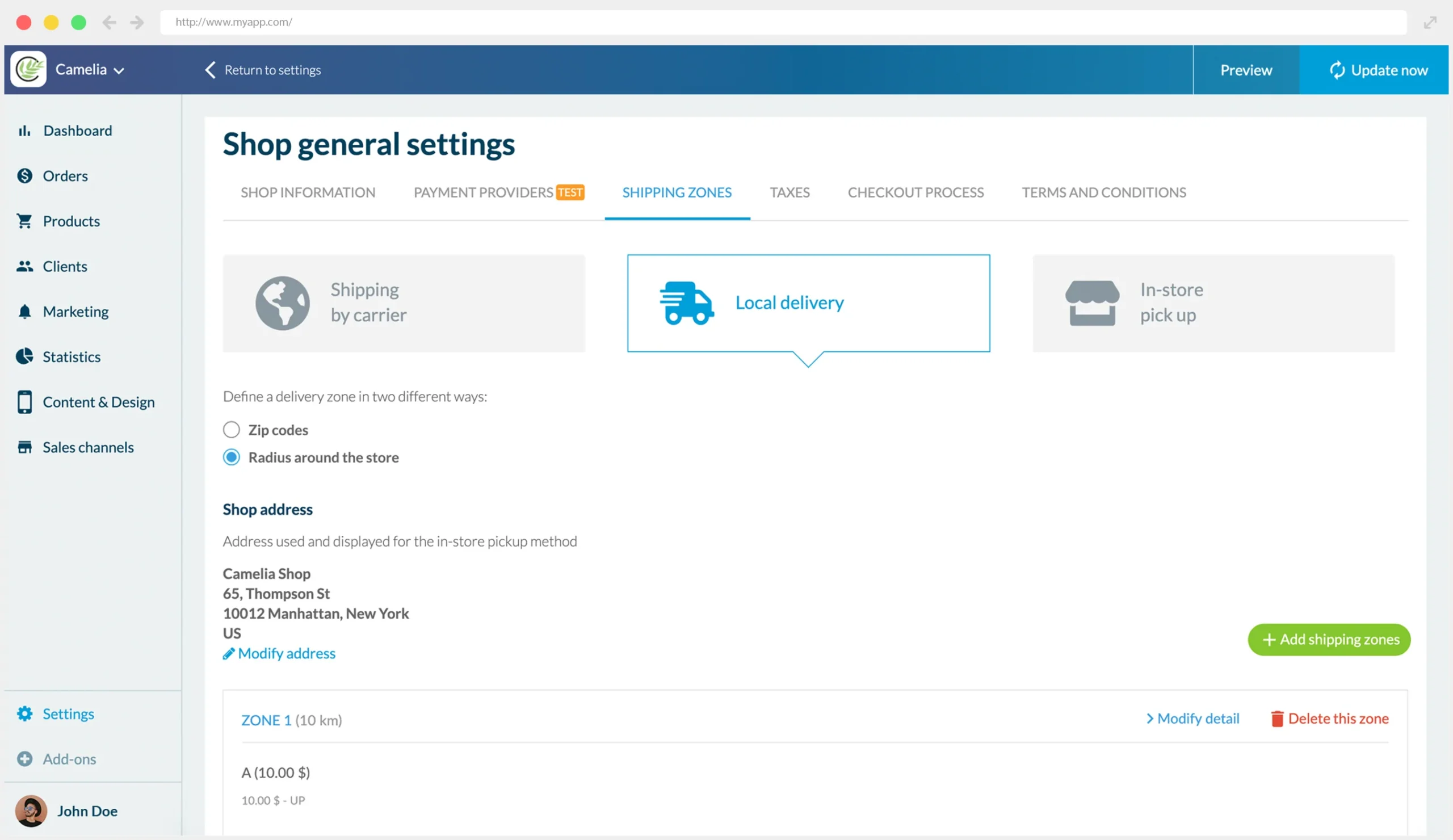Select the Orders sidebar icon
This screenshot has height=840, width=1453.
(x=24, y=175)
